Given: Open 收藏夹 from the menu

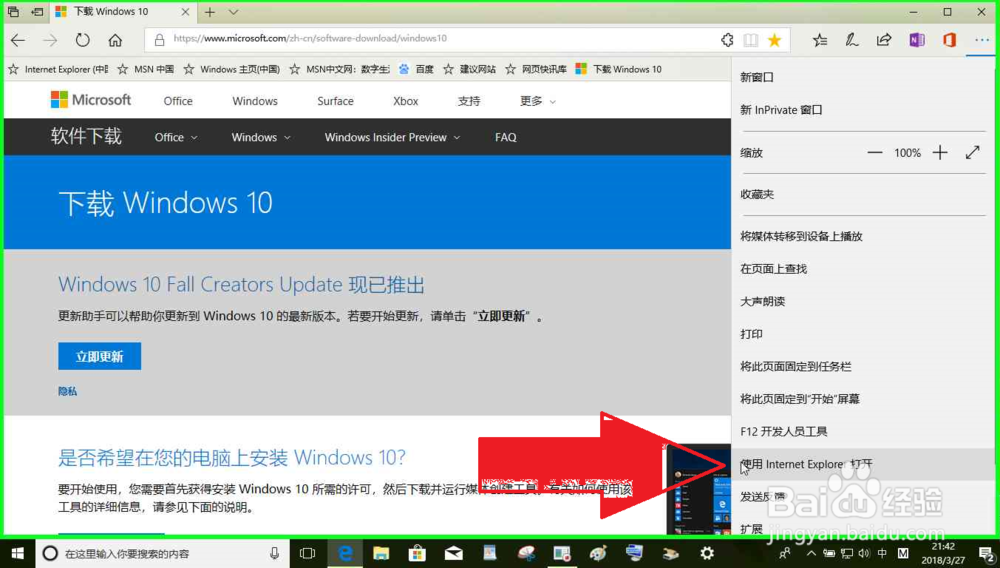Looking at the screenshot, I should (863, 194).
